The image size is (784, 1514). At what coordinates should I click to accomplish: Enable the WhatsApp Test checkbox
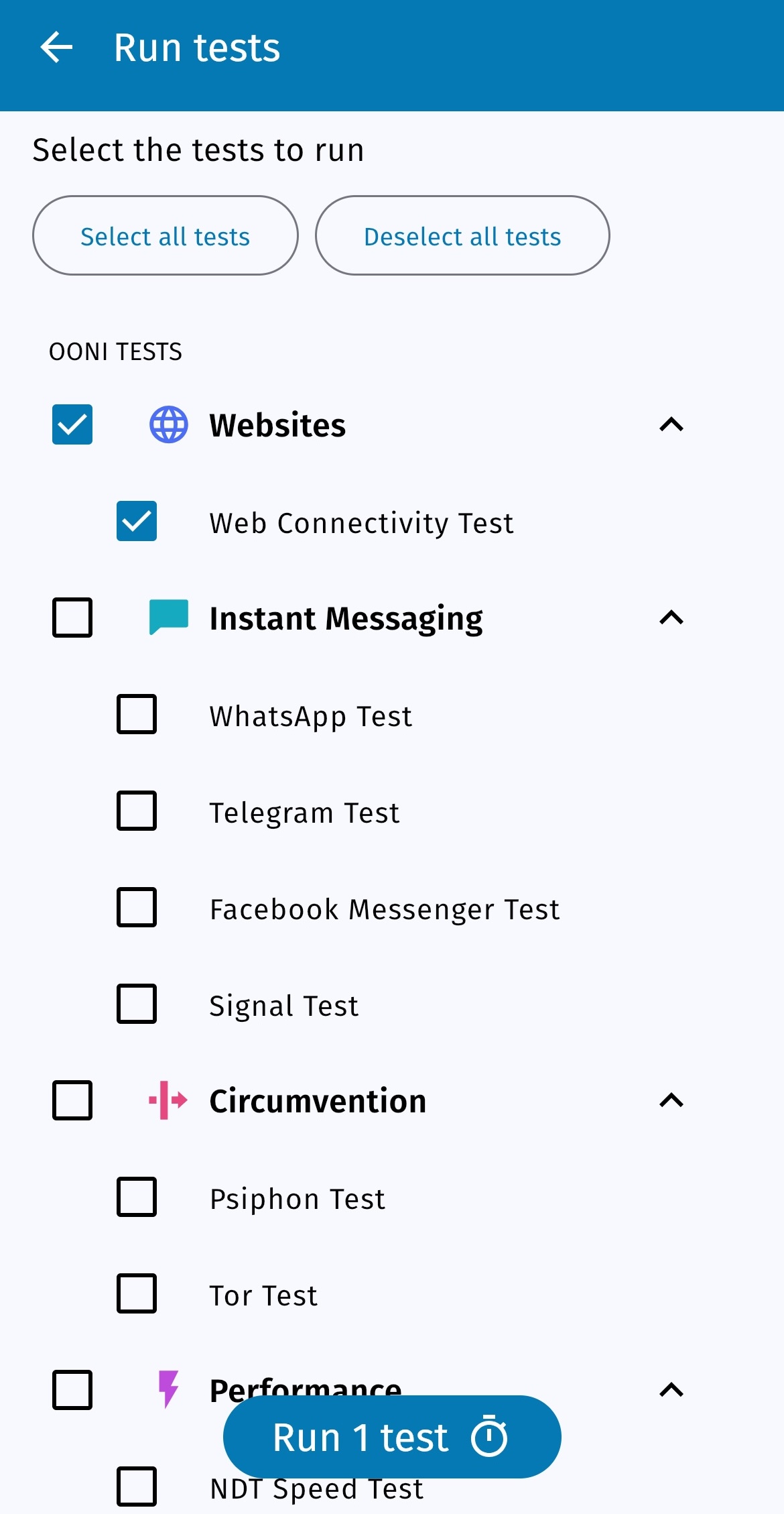pyautogui.click(x=137, y=714)
